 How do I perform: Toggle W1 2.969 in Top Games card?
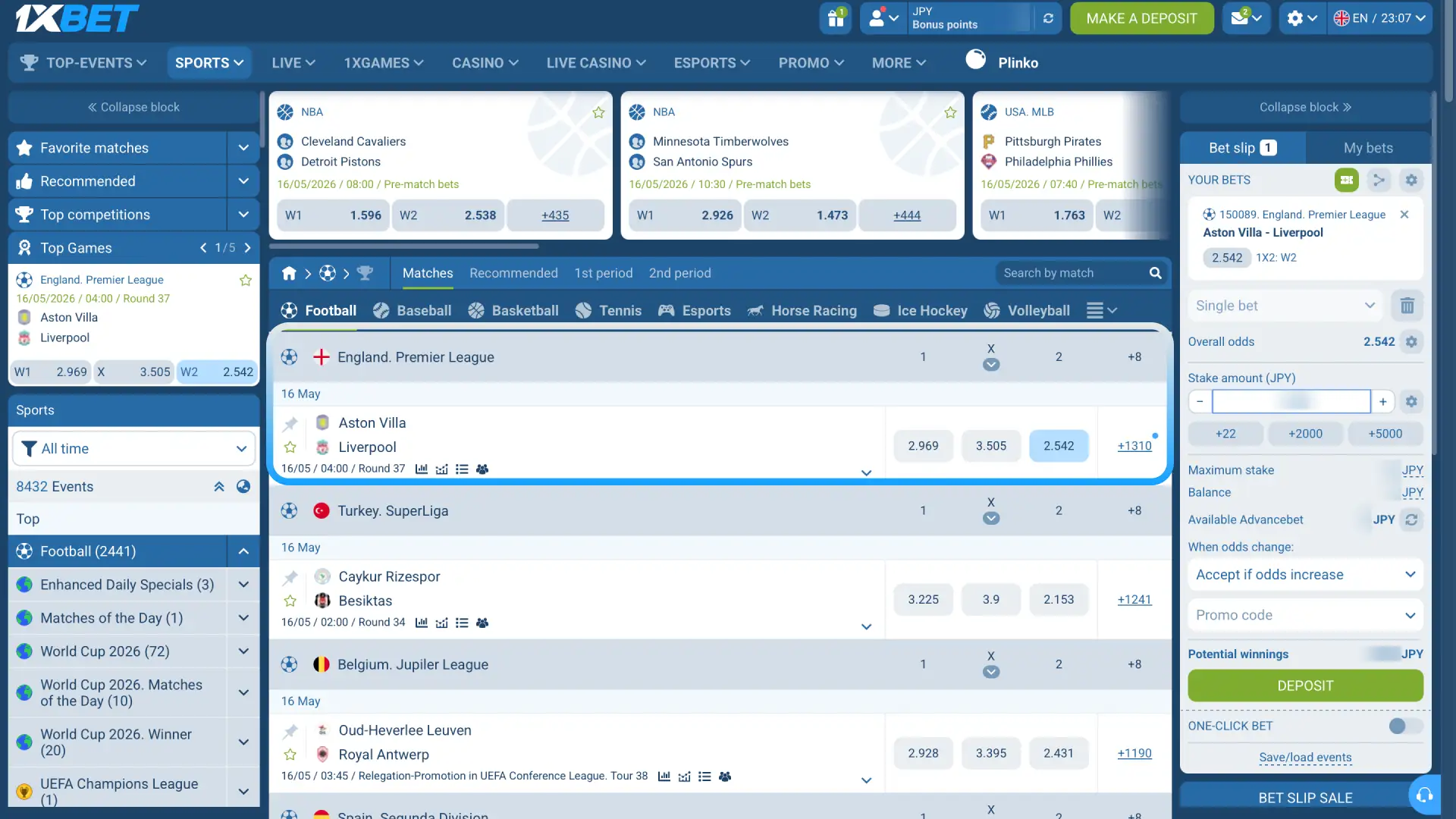click(x=50, y=372)
